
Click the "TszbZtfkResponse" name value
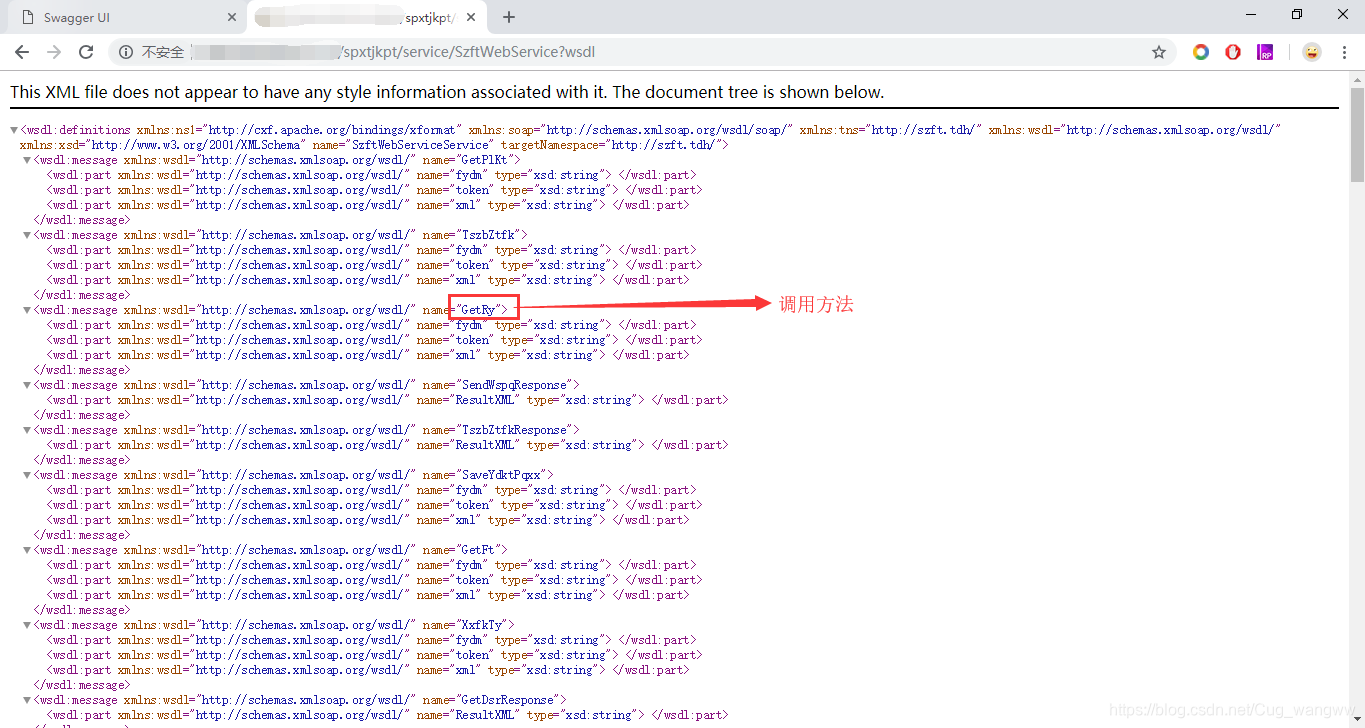click(x=512, y=430)
